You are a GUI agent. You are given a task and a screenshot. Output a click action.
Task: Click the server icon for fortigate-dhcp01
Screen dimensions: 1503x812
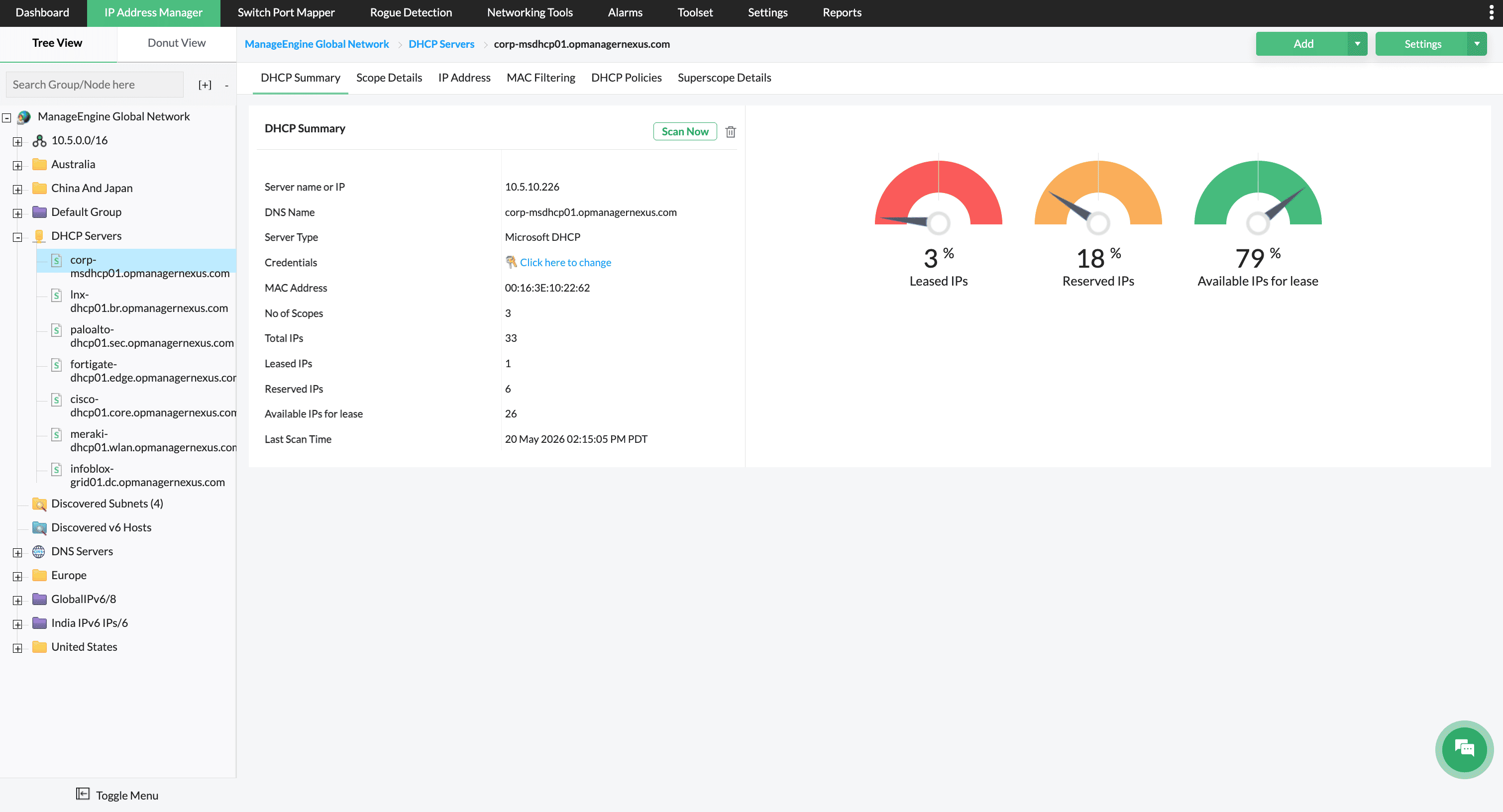(x=57, y=365)
